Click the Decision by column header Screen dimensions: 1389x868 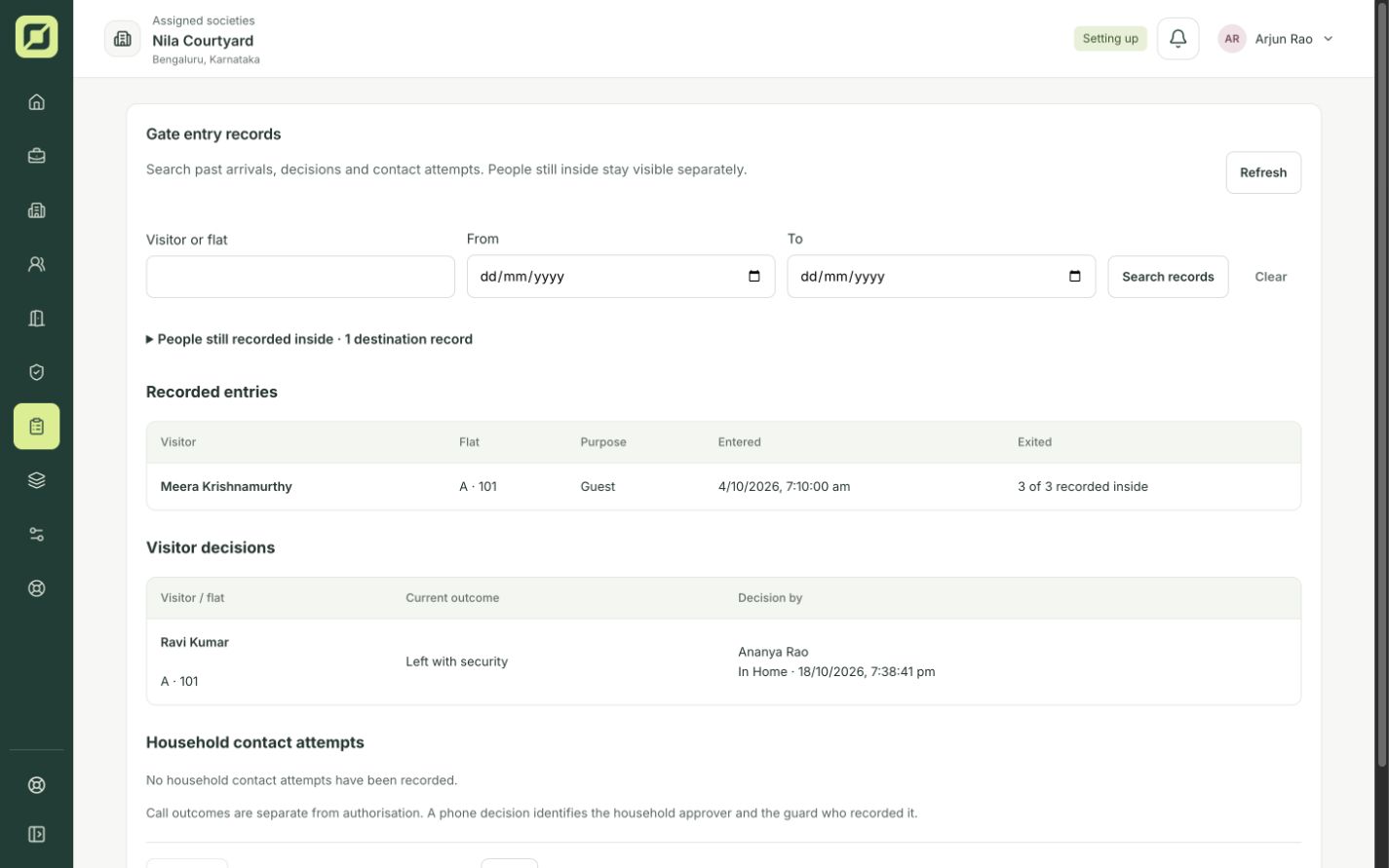pyautogui.click(x=770, y=598)
